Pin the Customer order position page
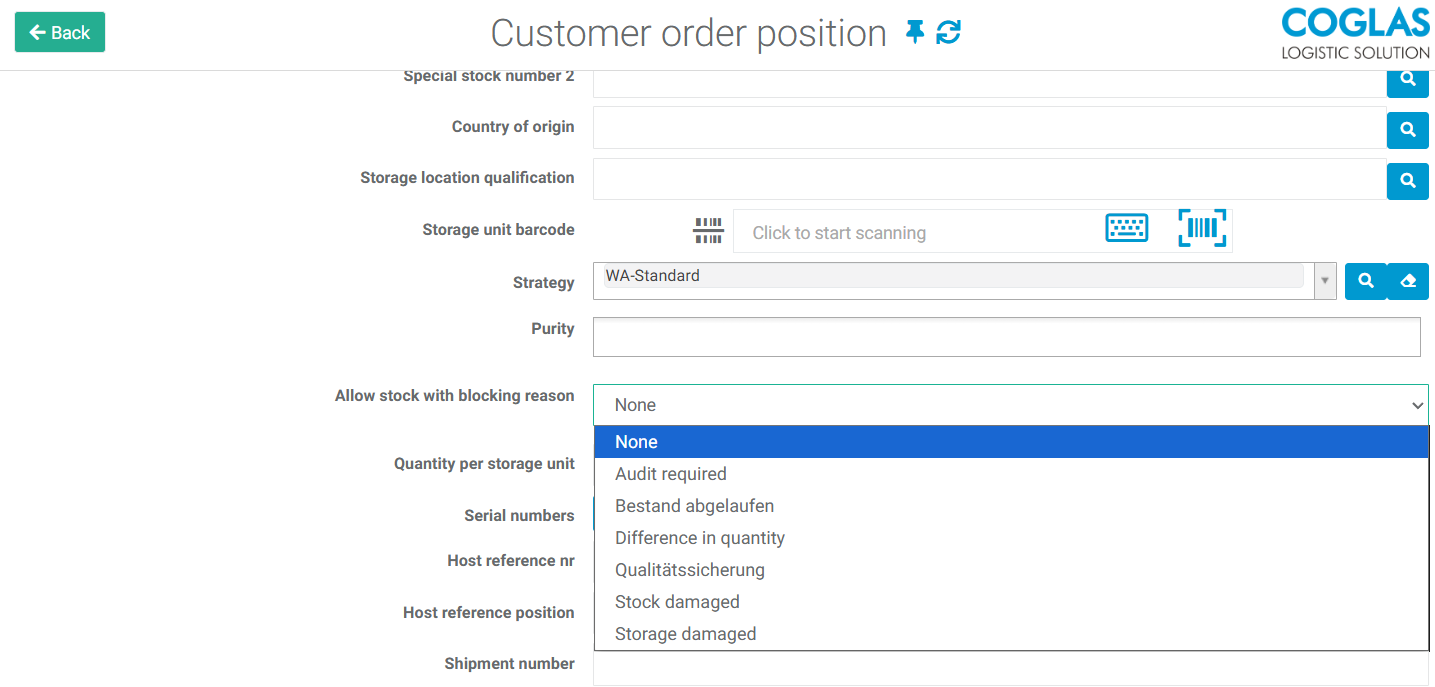 pos(914,33)
